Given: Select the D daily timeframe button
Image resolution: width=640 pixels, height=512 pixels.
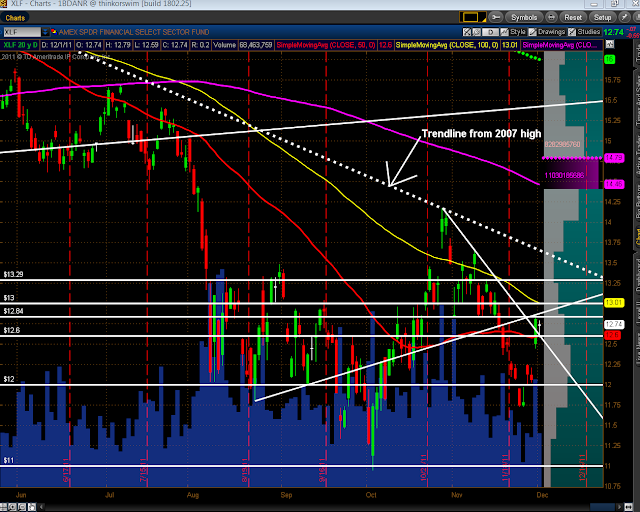Looking at the screenshot, I should point(491,32).
